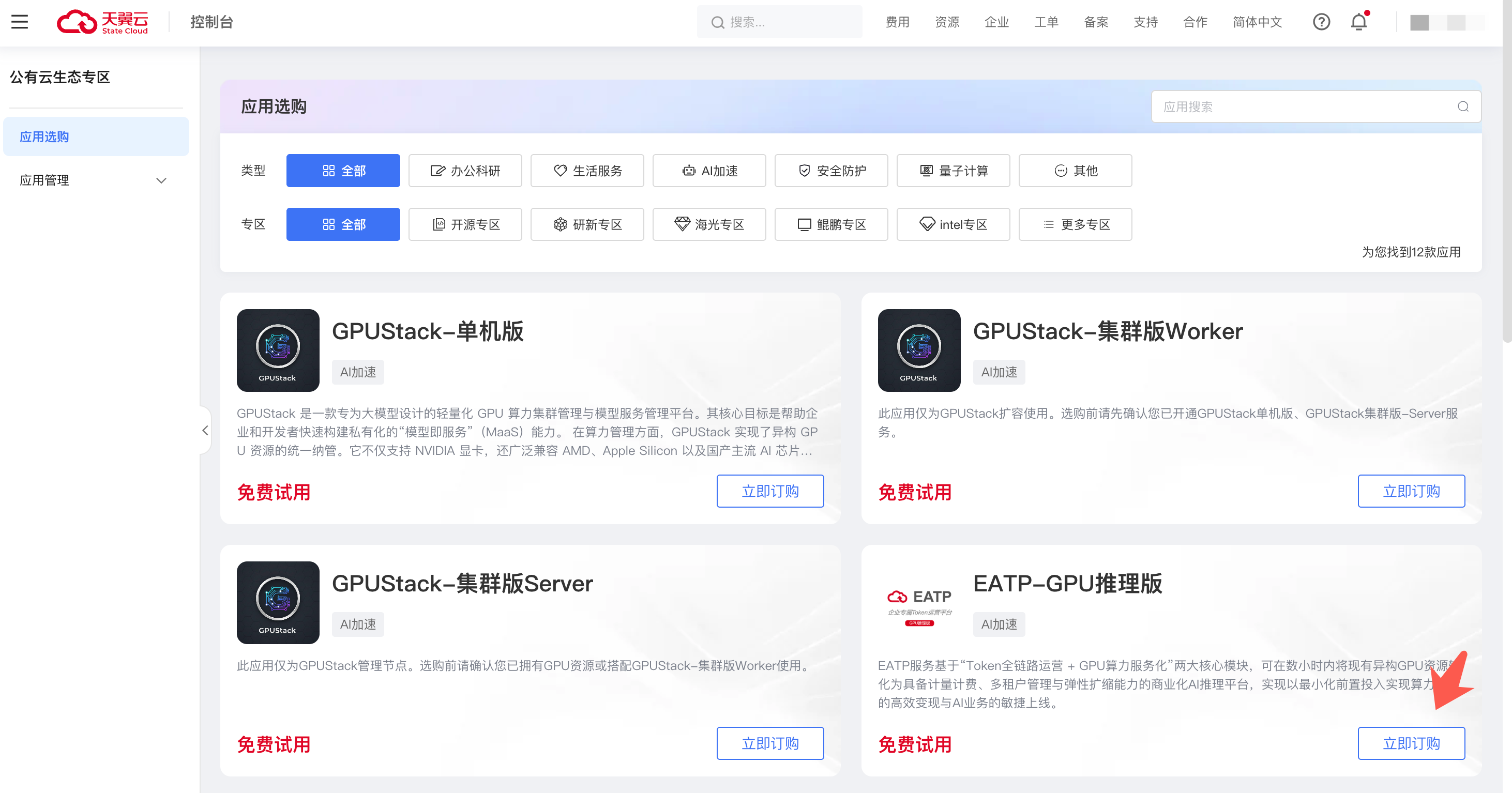Open the 工单 top menu

pos(1046,22)
